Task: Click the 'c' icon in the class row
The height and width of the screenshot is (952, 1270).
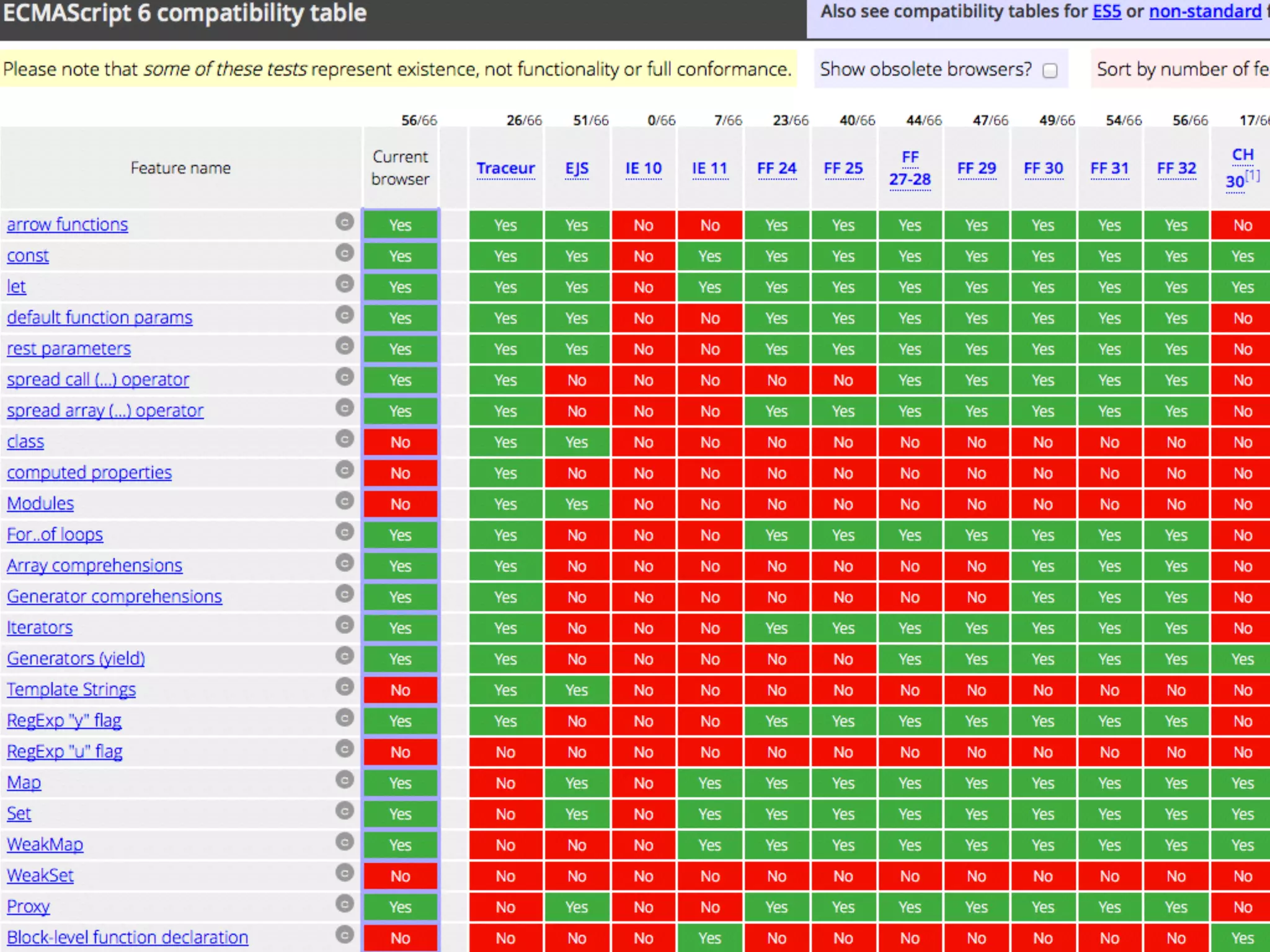Action: (345, 439)
